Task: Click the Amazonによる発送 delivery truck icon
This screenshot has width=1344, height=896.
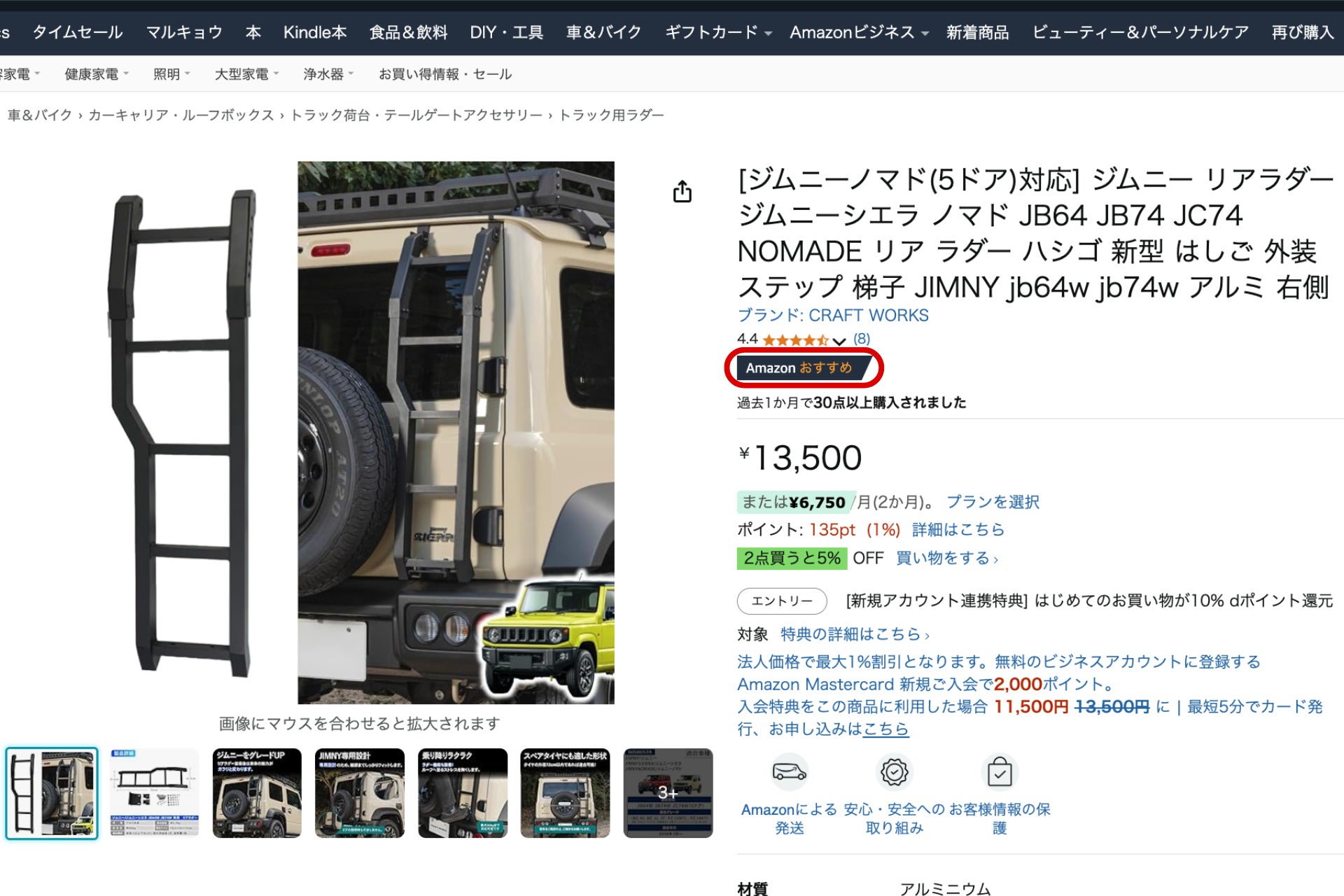Action: pyautogui.click(x=789, y=772)
